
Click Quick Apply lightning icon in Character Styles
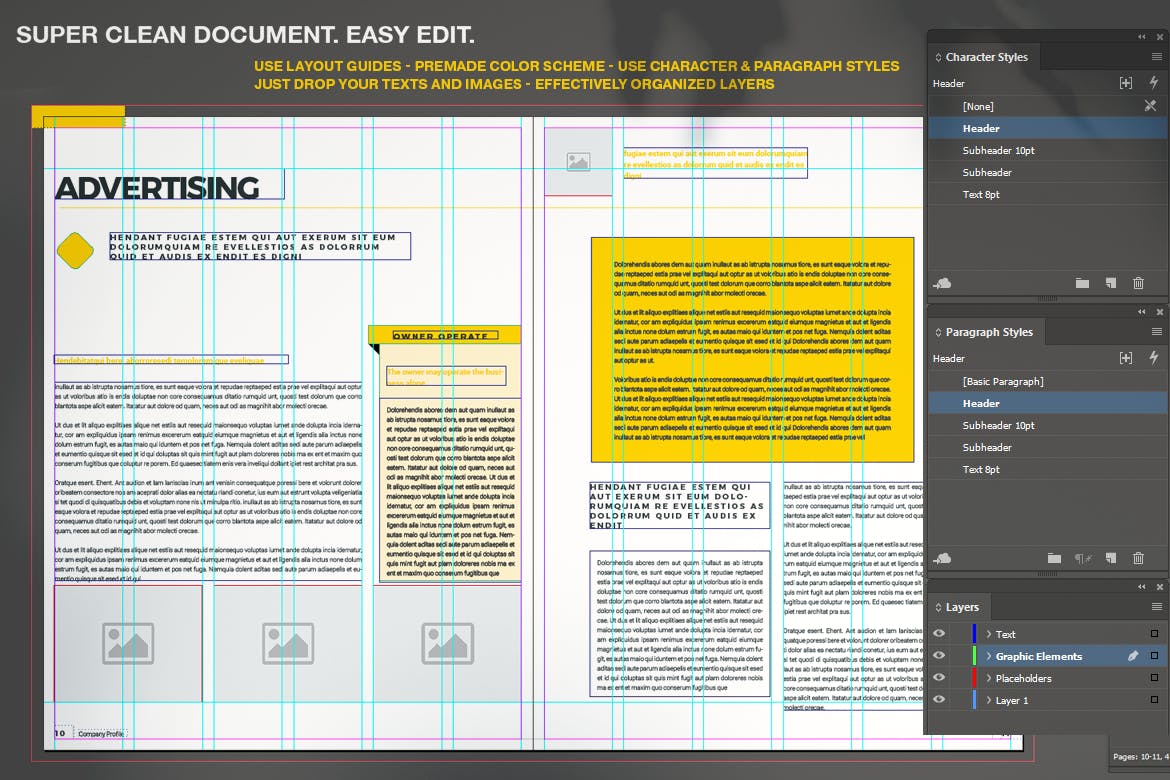point(1153,83)
